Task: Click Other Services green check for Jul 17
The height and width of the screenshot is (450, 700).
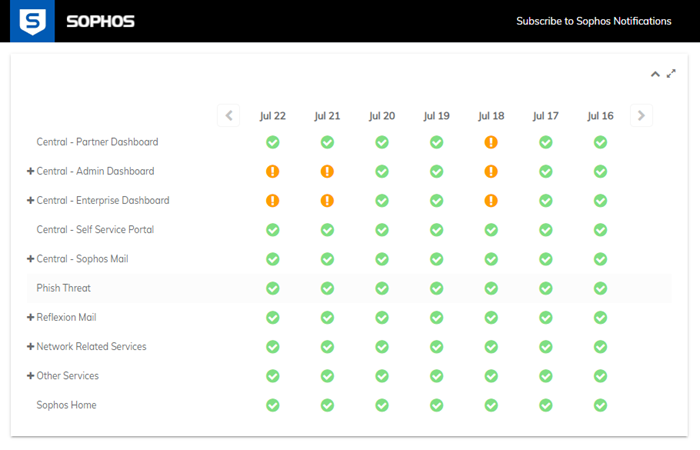Action: (546, 376)
